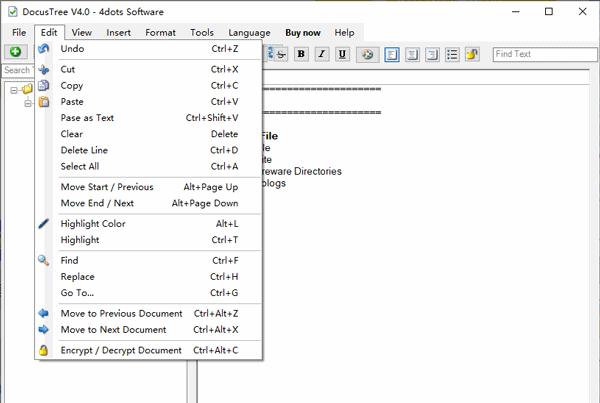The width and height of the screenshot is (600, 403).
Task: Open the Language menu
Action: 248,33
